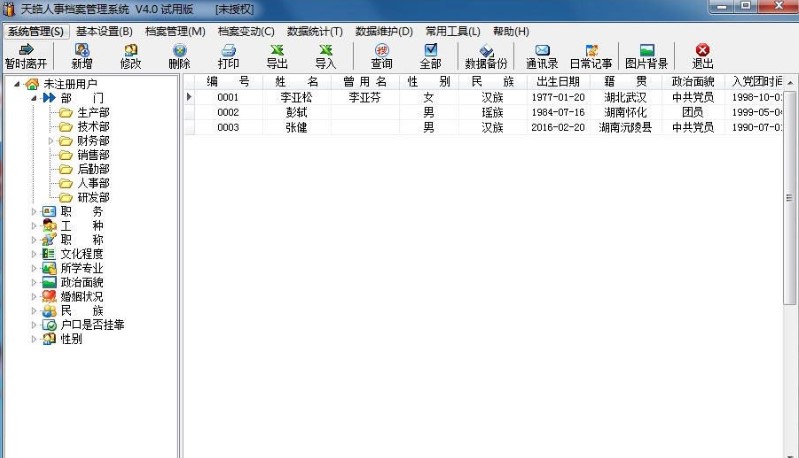This screenshot has width=799, height=458.
Task: Open the 帮助(H) menu
Action: (511, 32)
